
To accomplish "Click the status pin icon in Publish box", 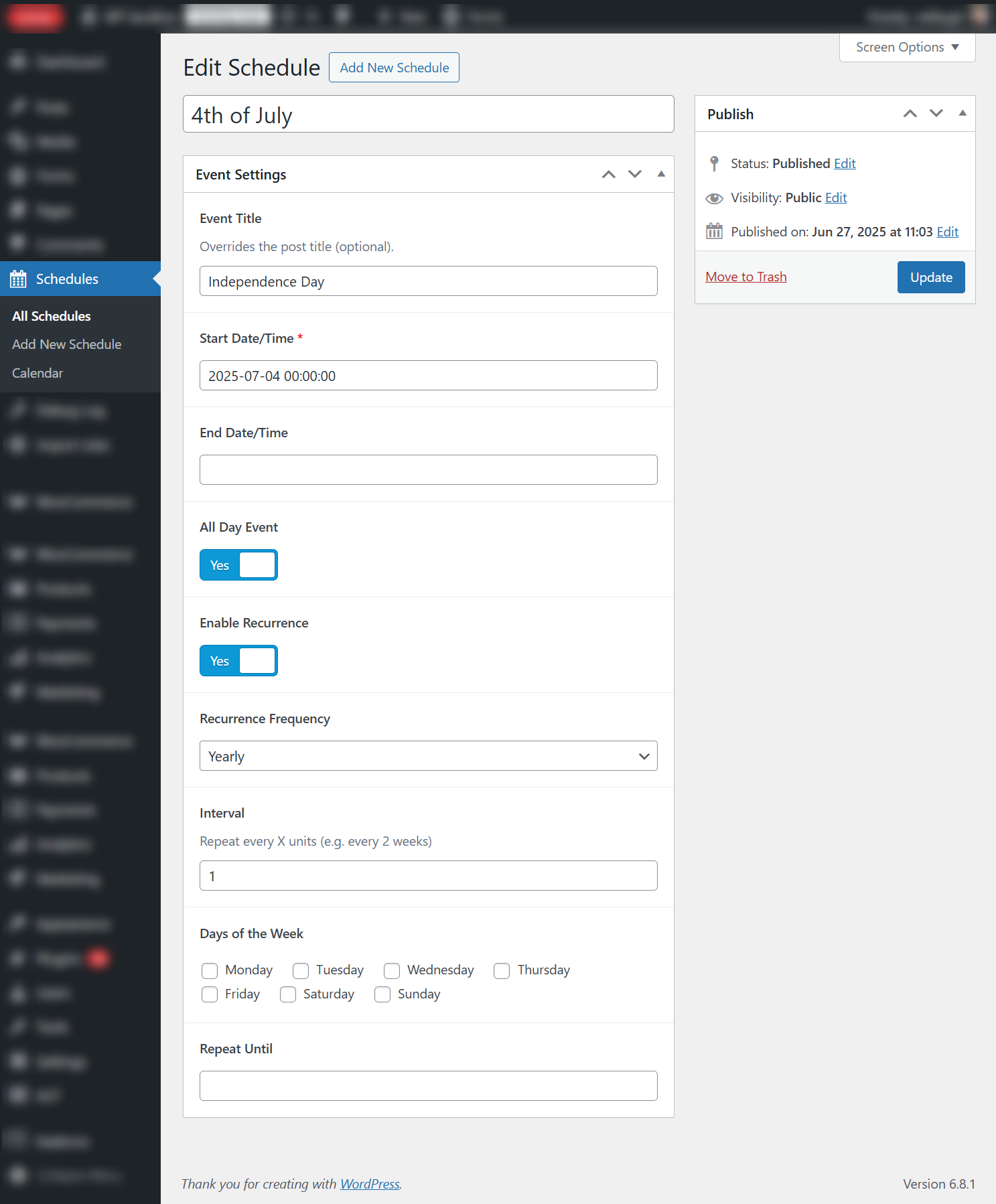I will coord(715,163).
